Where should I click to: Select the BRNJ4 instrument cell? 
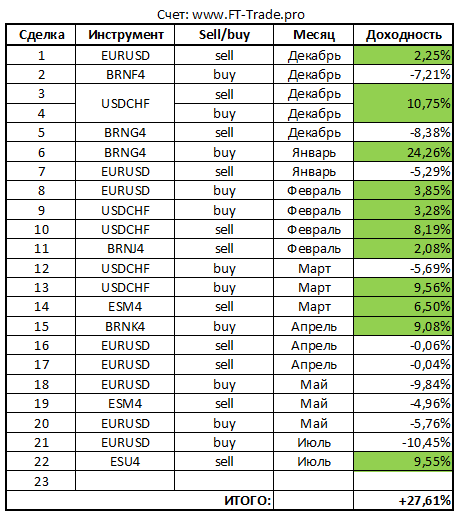pyautogui.click(x=125, y=249)
